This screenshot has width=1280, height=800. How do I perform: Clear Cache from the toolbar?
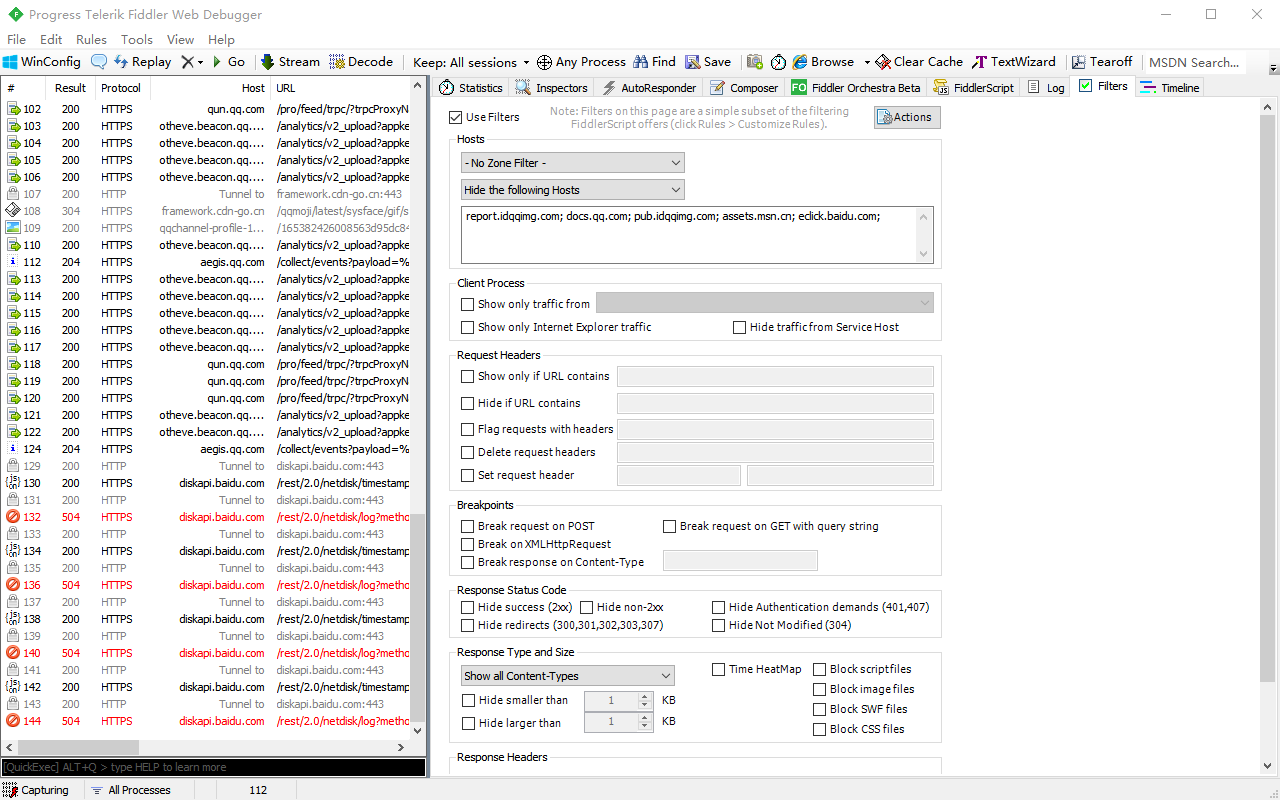919,62
